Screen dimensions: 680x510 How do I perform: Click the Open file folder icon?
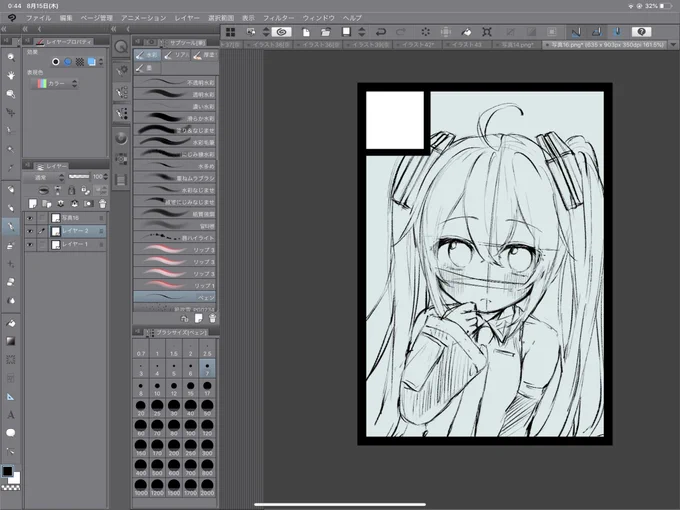[325, 32]
